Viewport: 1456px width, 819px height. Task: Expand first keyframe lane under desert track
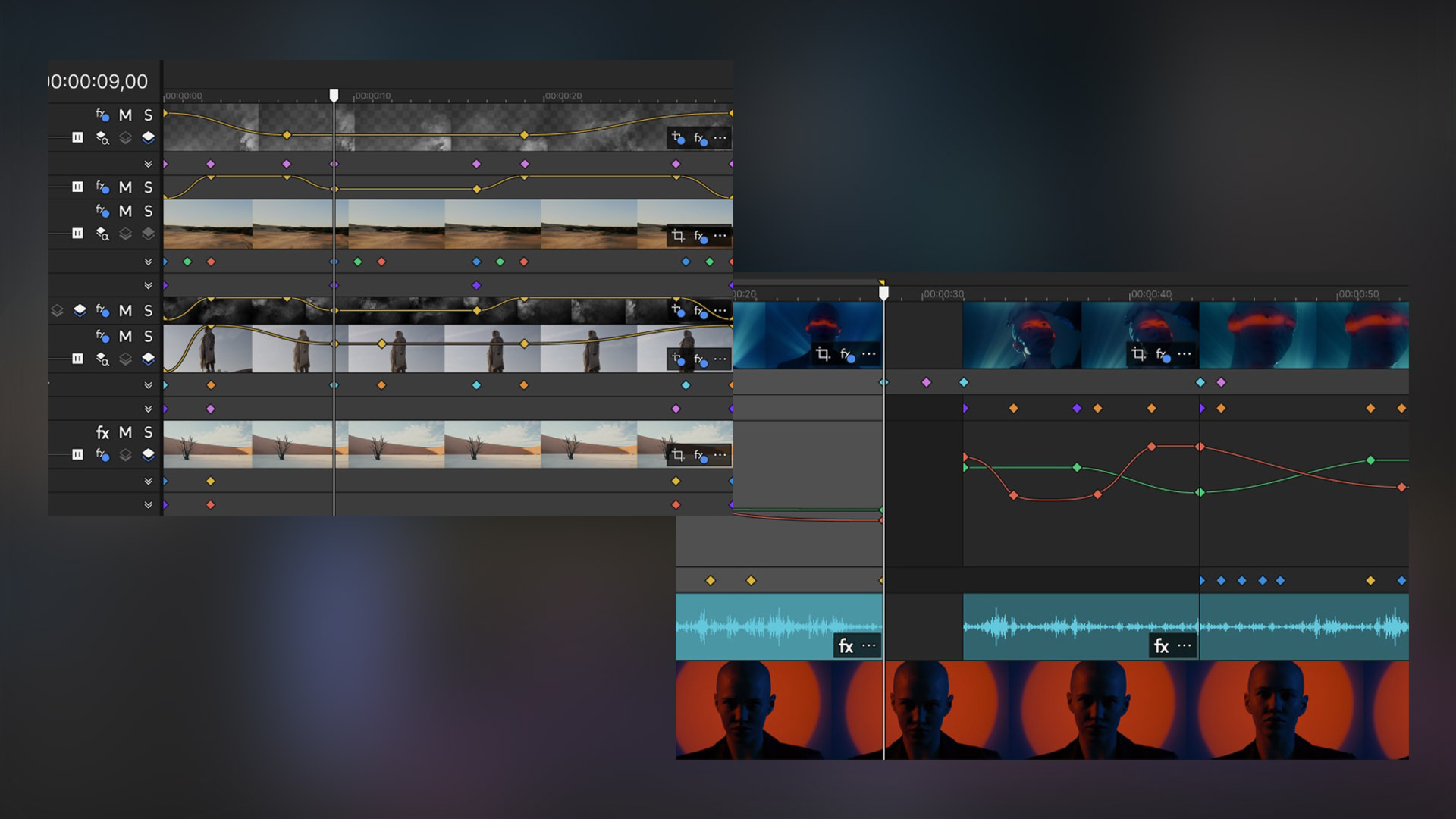148,262
